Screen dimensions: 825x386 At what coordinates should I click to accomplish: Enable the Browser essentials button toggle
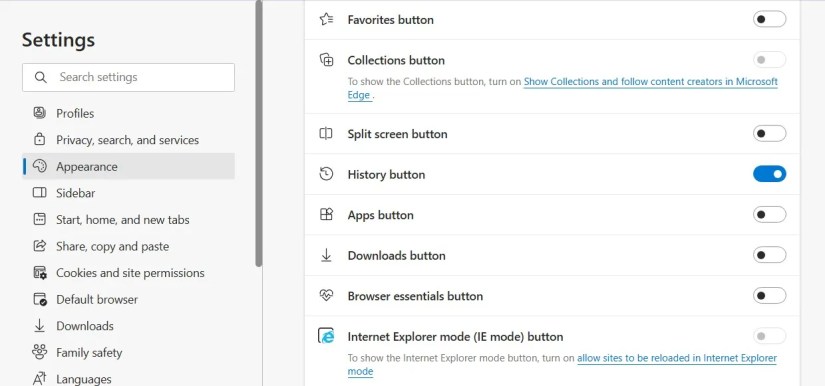click(x=769, y=296)
